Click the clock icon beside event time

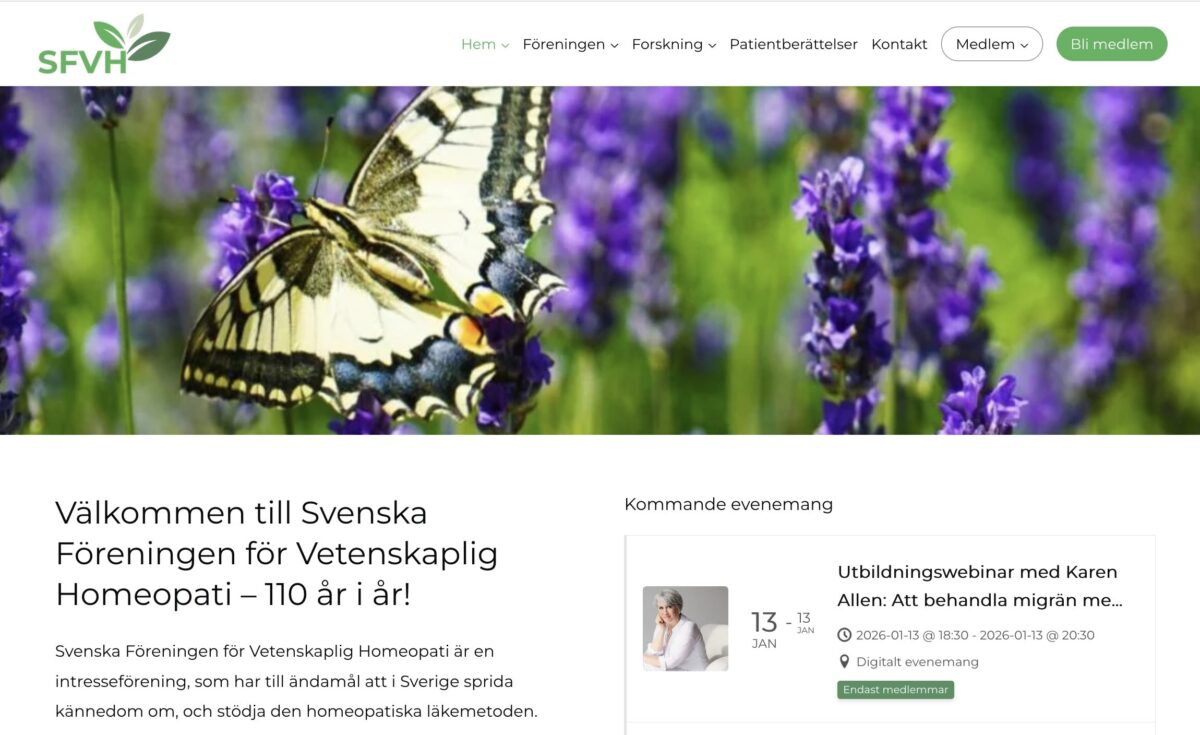coord(844,635)
